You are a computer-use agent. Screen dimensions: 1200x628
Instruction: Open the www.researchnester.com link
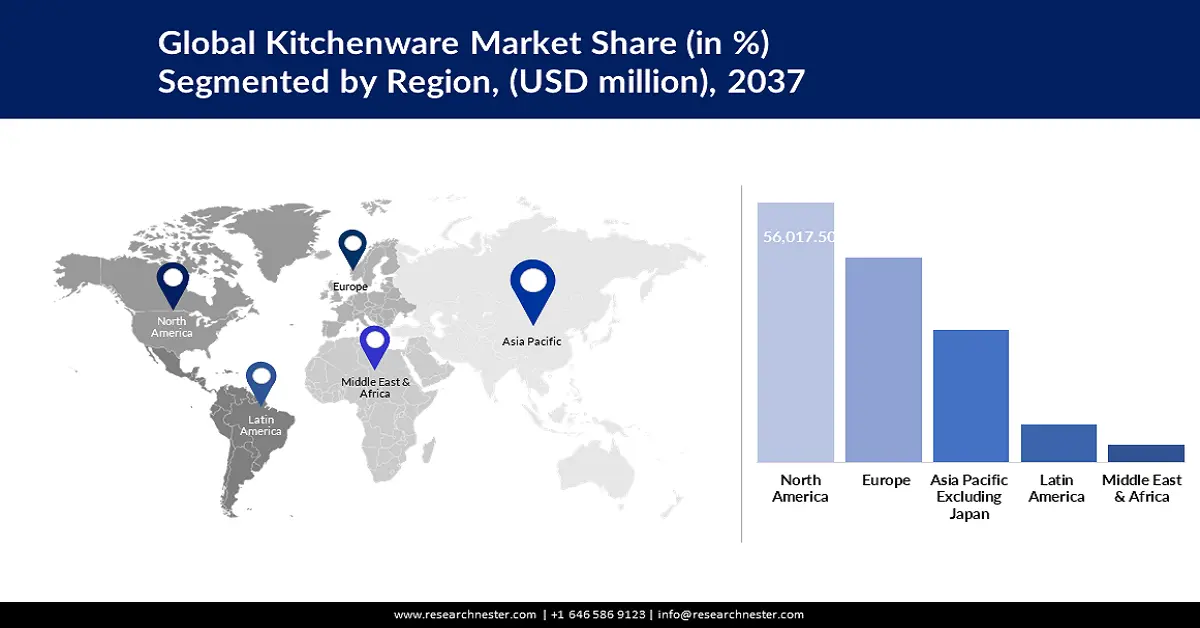465,615
